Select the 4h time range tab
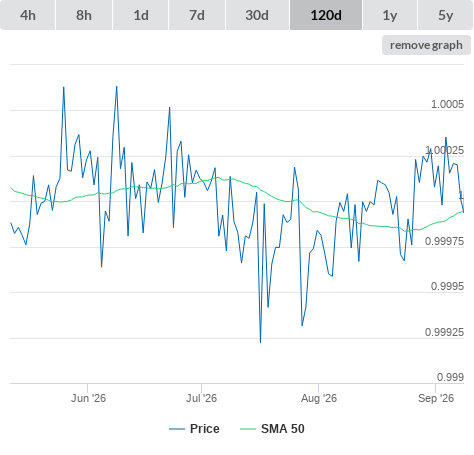 (x=28, y=15)
